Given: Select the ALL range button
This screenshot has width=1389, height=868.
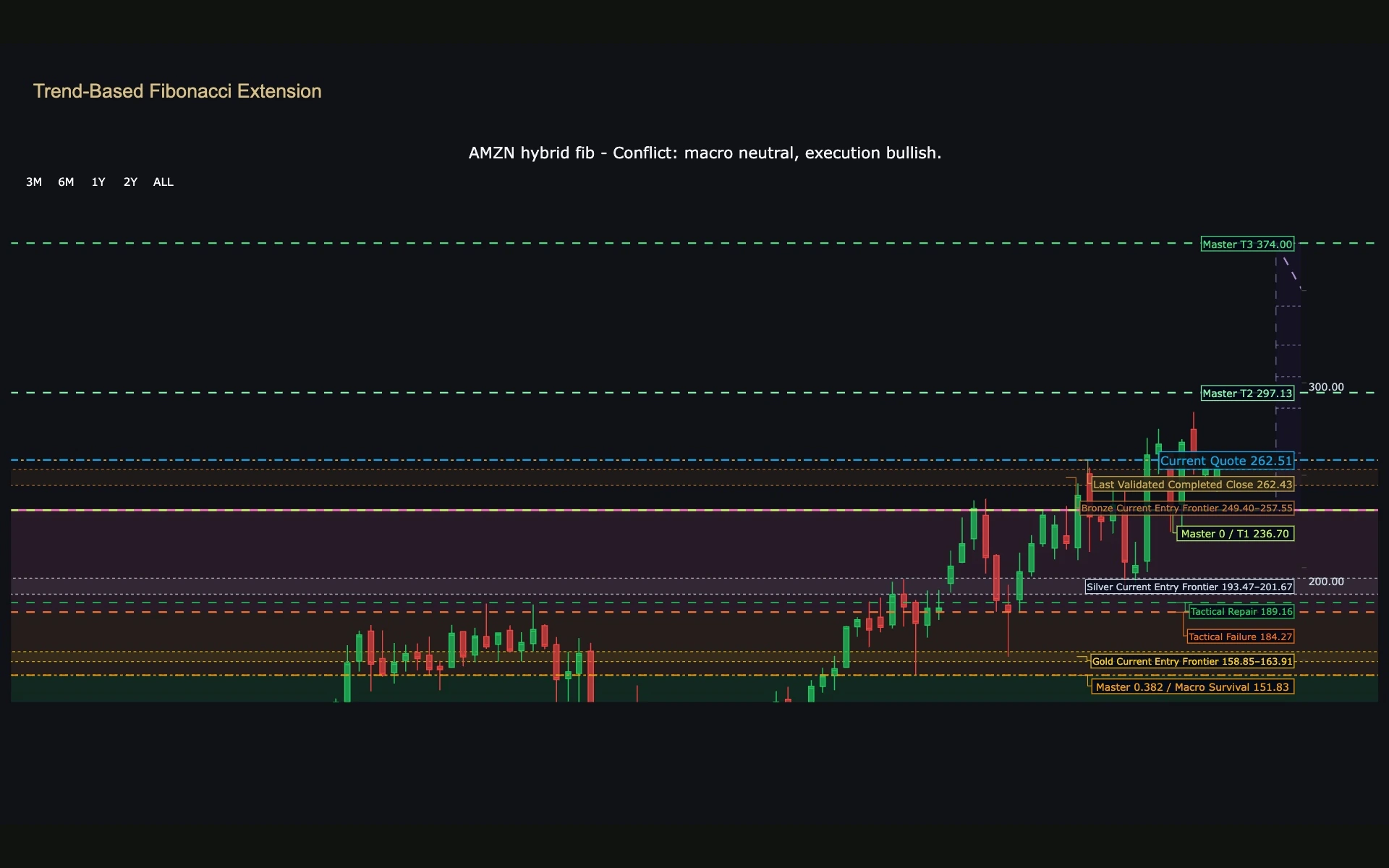Looking at the screenshot, I should point(163,182).
